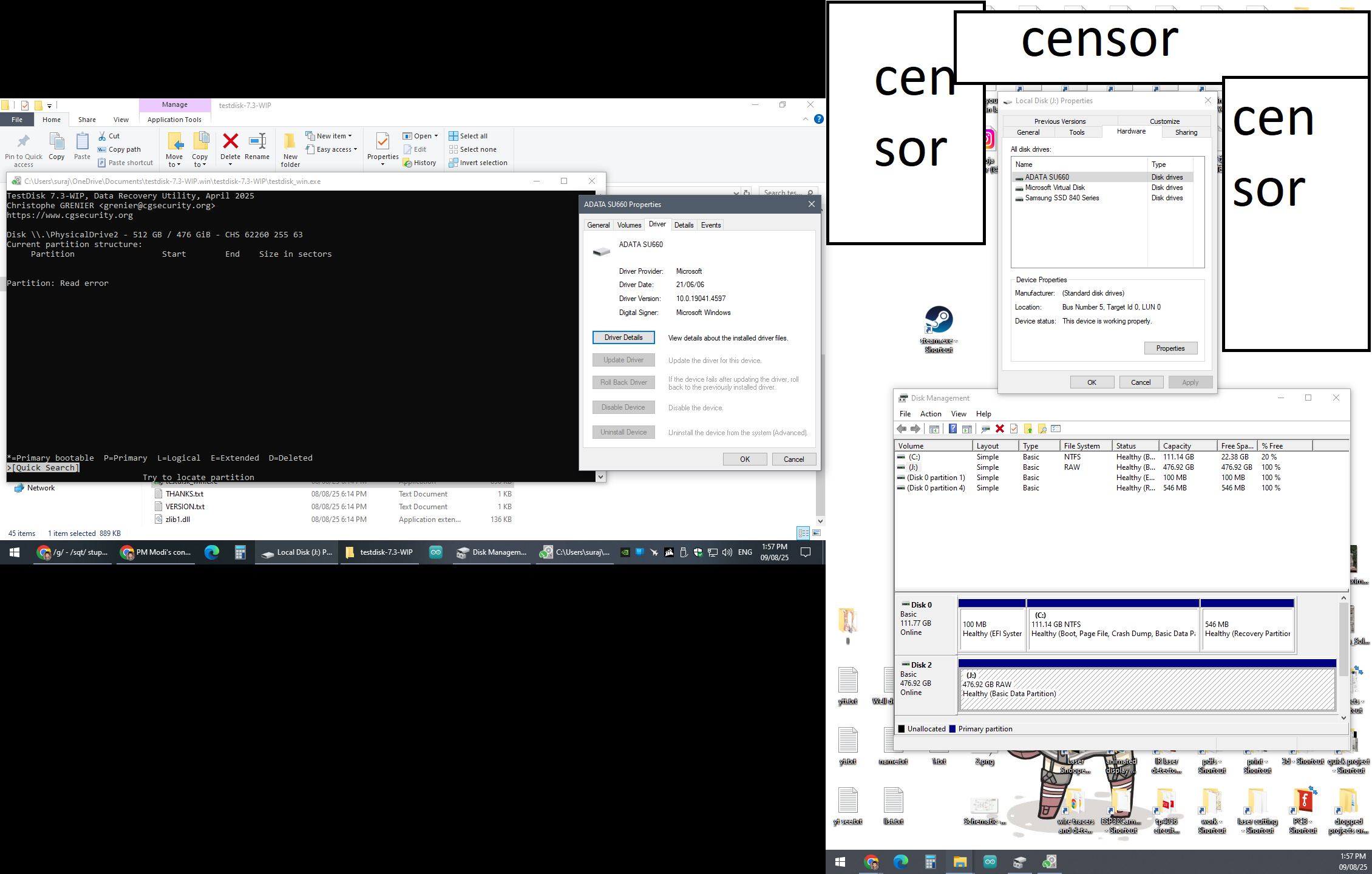The width and height of the screenshot is (1372, 874).
Task: Click Copy path in the Explorer ribbon
Action: pyautogui.click(x=120, y=149)
